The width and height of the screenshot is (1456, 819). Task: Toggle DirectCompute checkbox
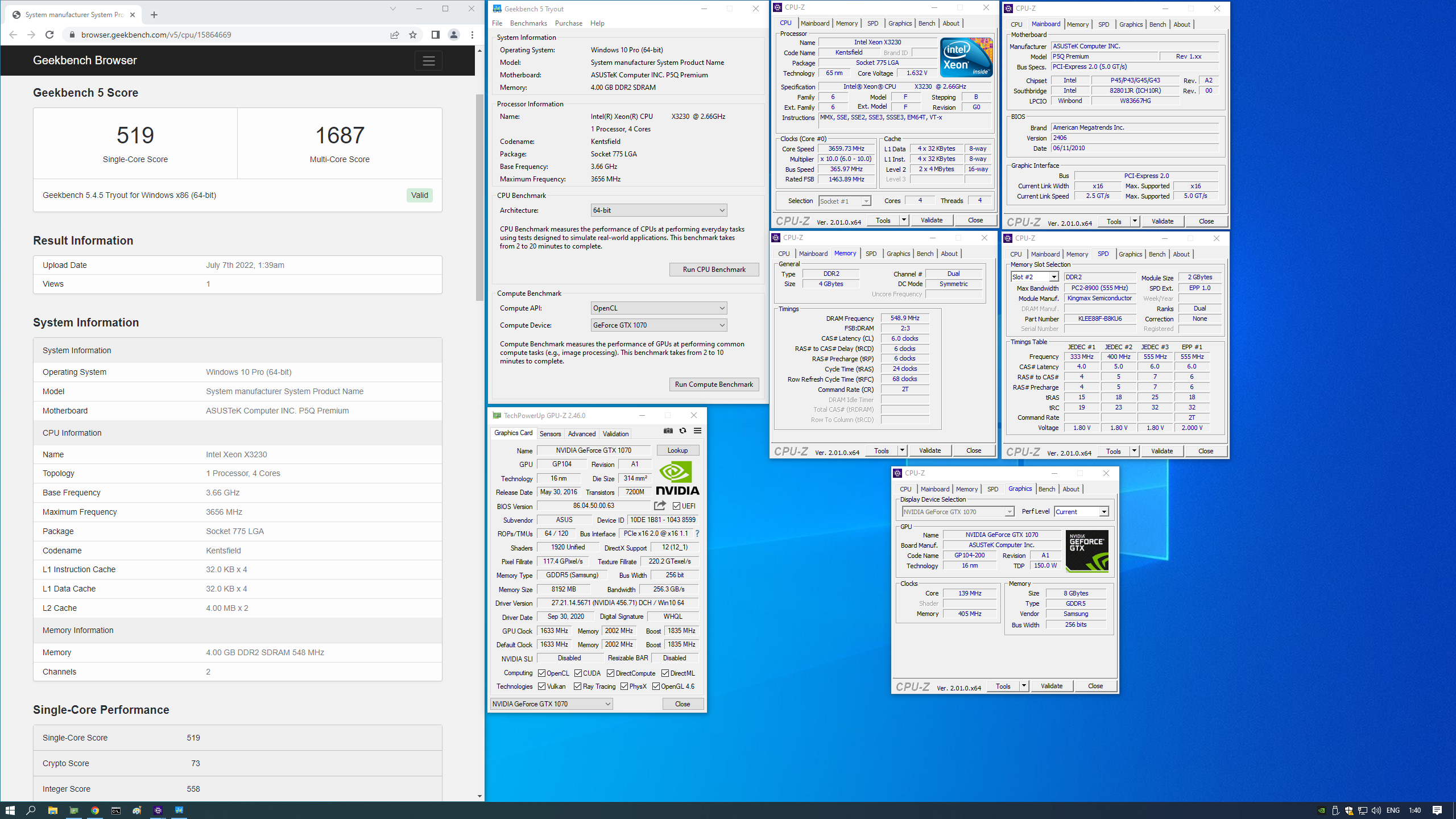click(611, 673)
